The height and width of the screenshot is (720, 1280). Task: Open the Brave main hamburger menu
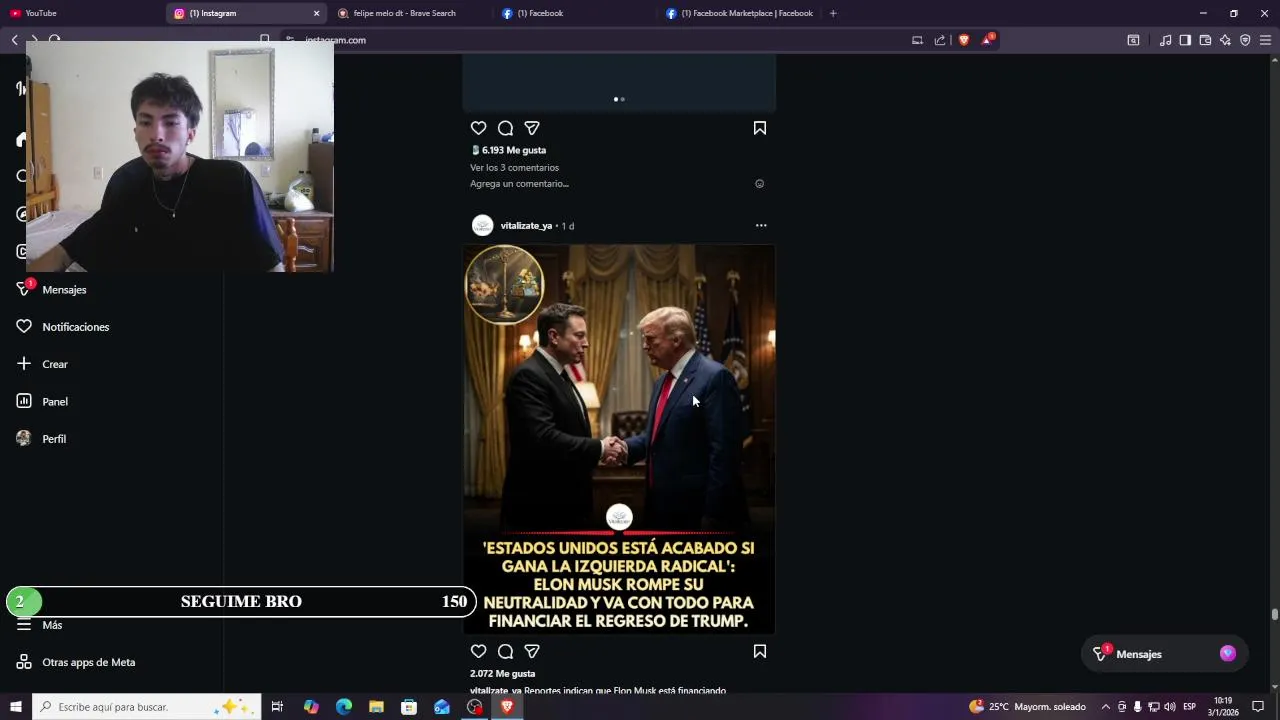coord(1265,40)
